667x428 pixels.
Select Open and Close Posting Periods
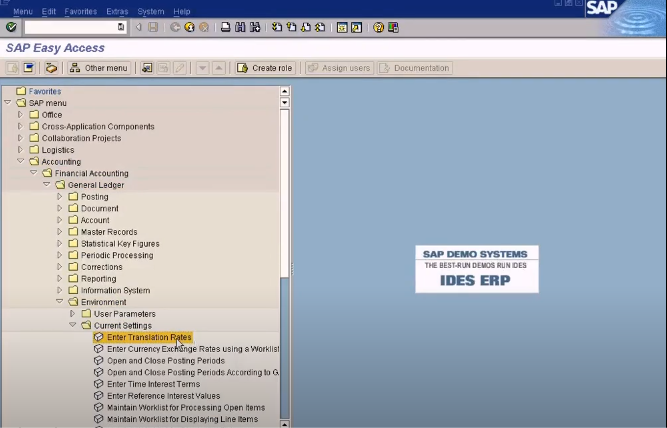click(166, 360)
